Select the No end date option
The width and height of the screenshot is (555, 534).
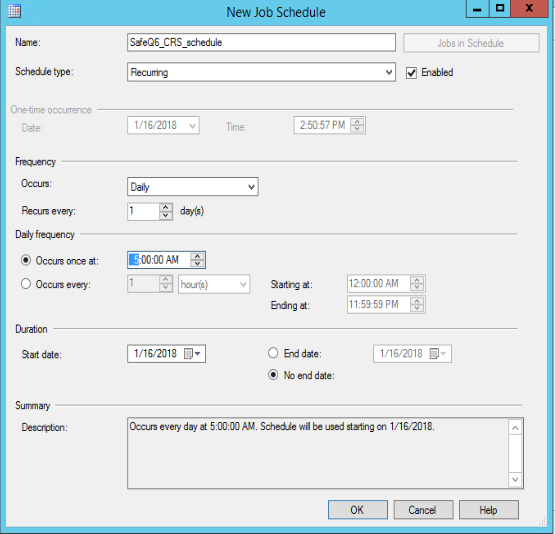coord(273,375)
